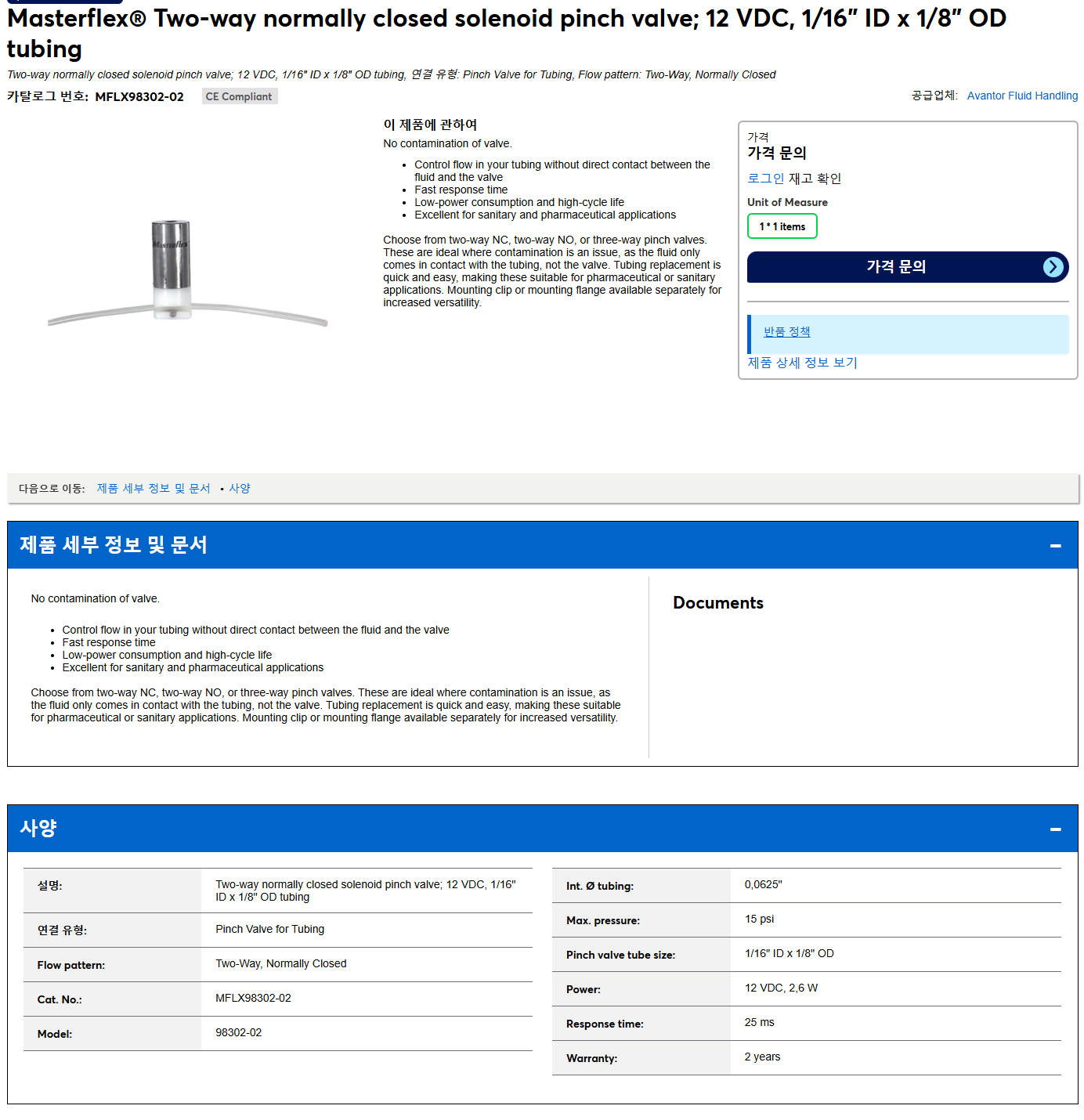The height and width of the screenshot is (1120, 1084).
Task: Click the catalog number MFLX98302-02
Action: 139,97
